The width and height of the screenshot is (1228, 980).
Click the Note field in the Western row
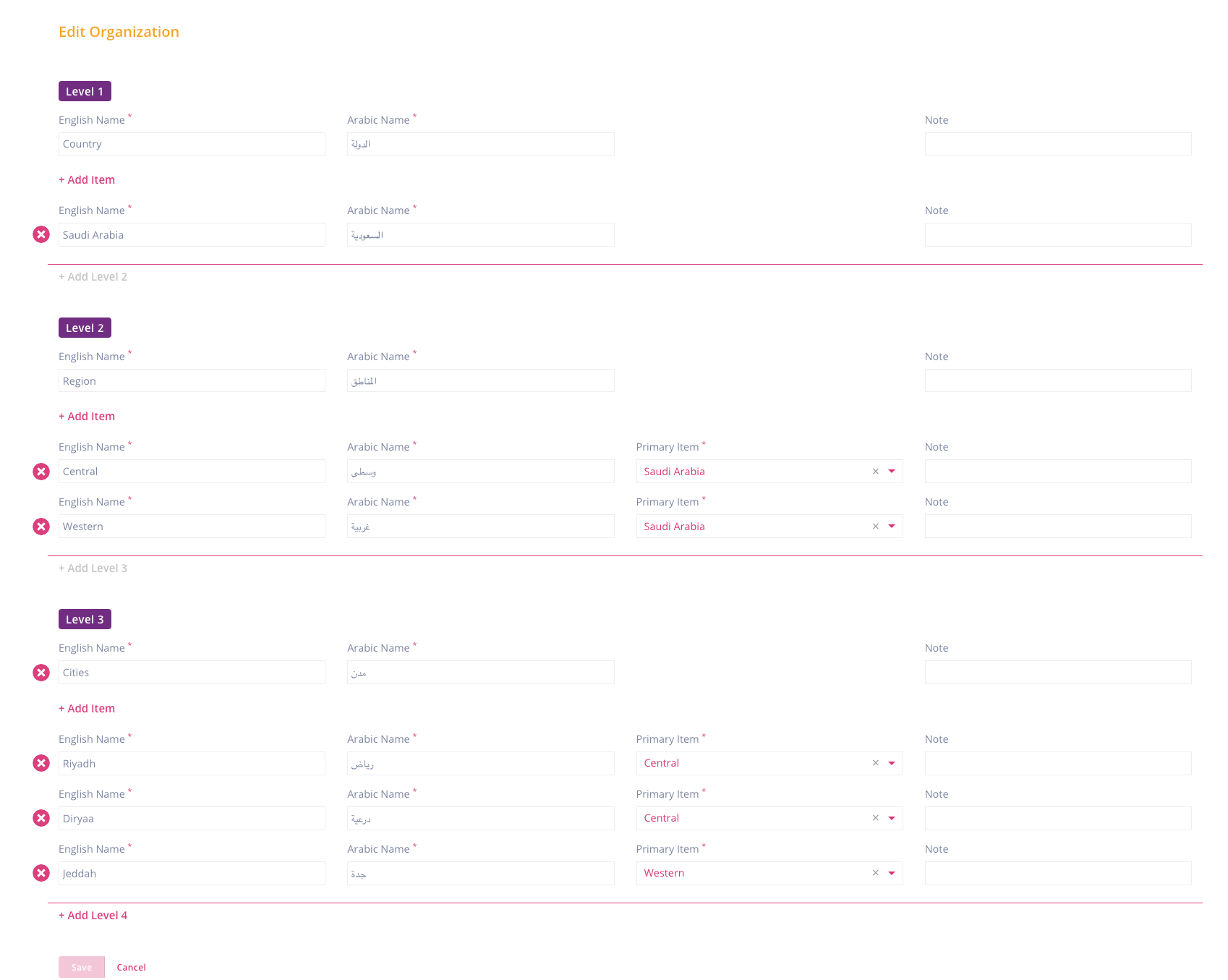[1058, 527]
